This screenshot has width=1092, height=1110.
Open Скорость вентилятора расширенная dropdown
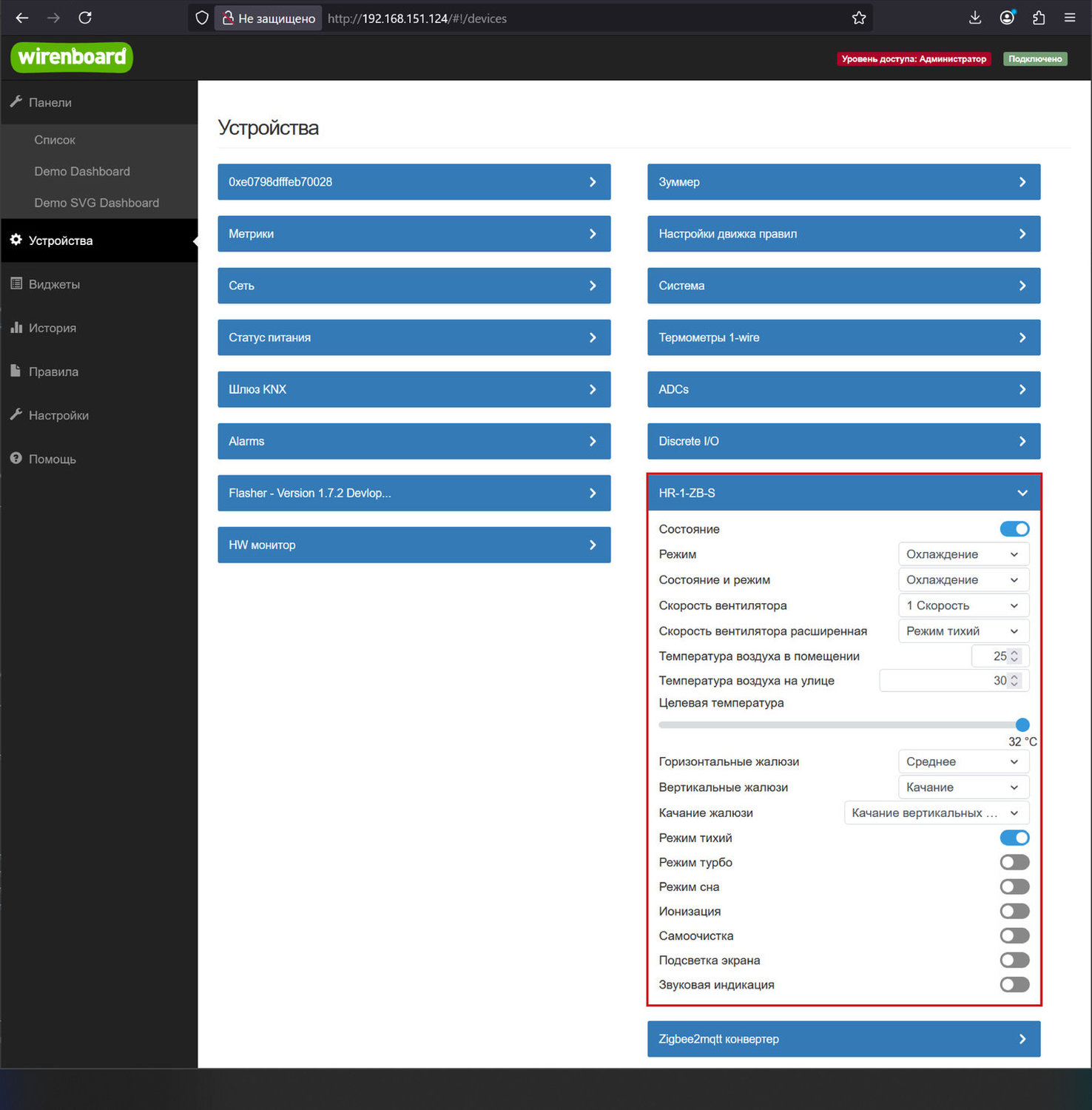tap(963, 631)
